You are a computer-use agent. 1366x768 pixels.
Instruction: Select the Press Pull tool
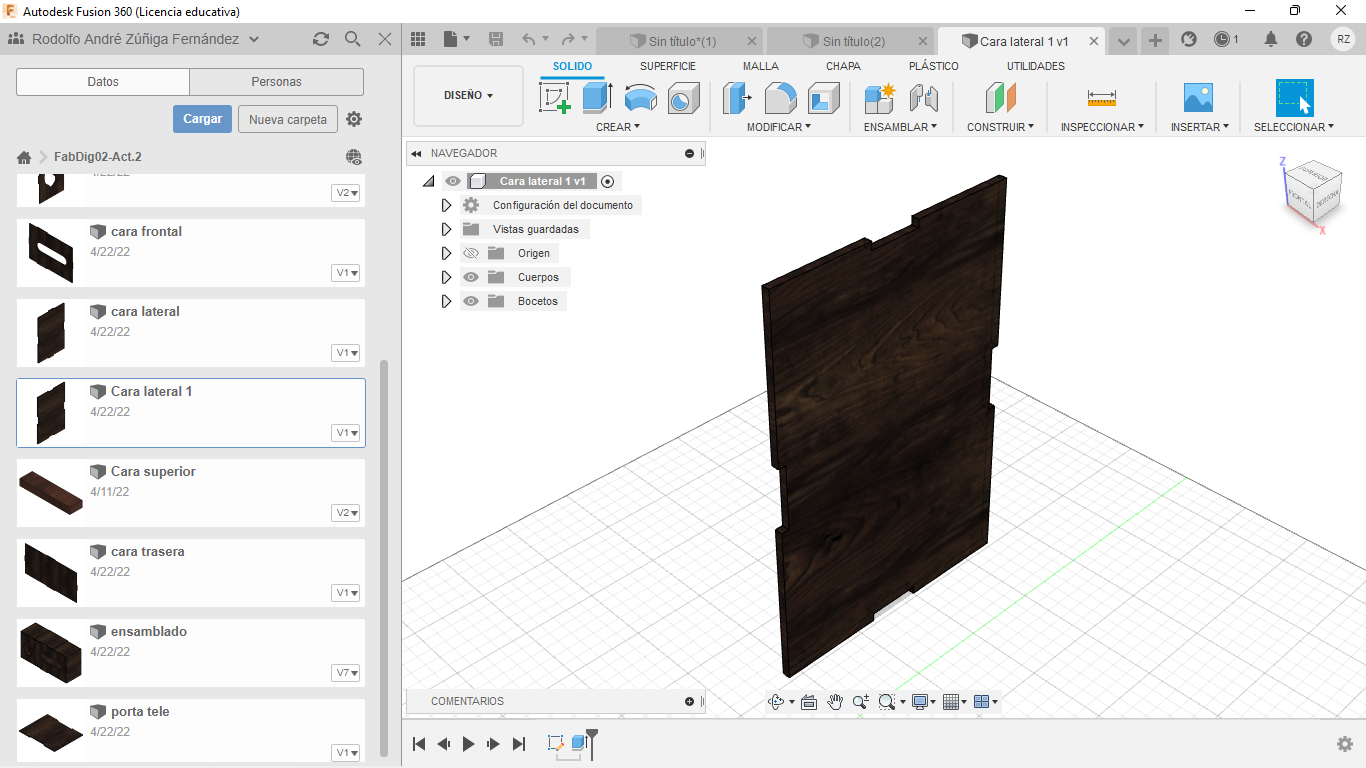tap(737, 98)
